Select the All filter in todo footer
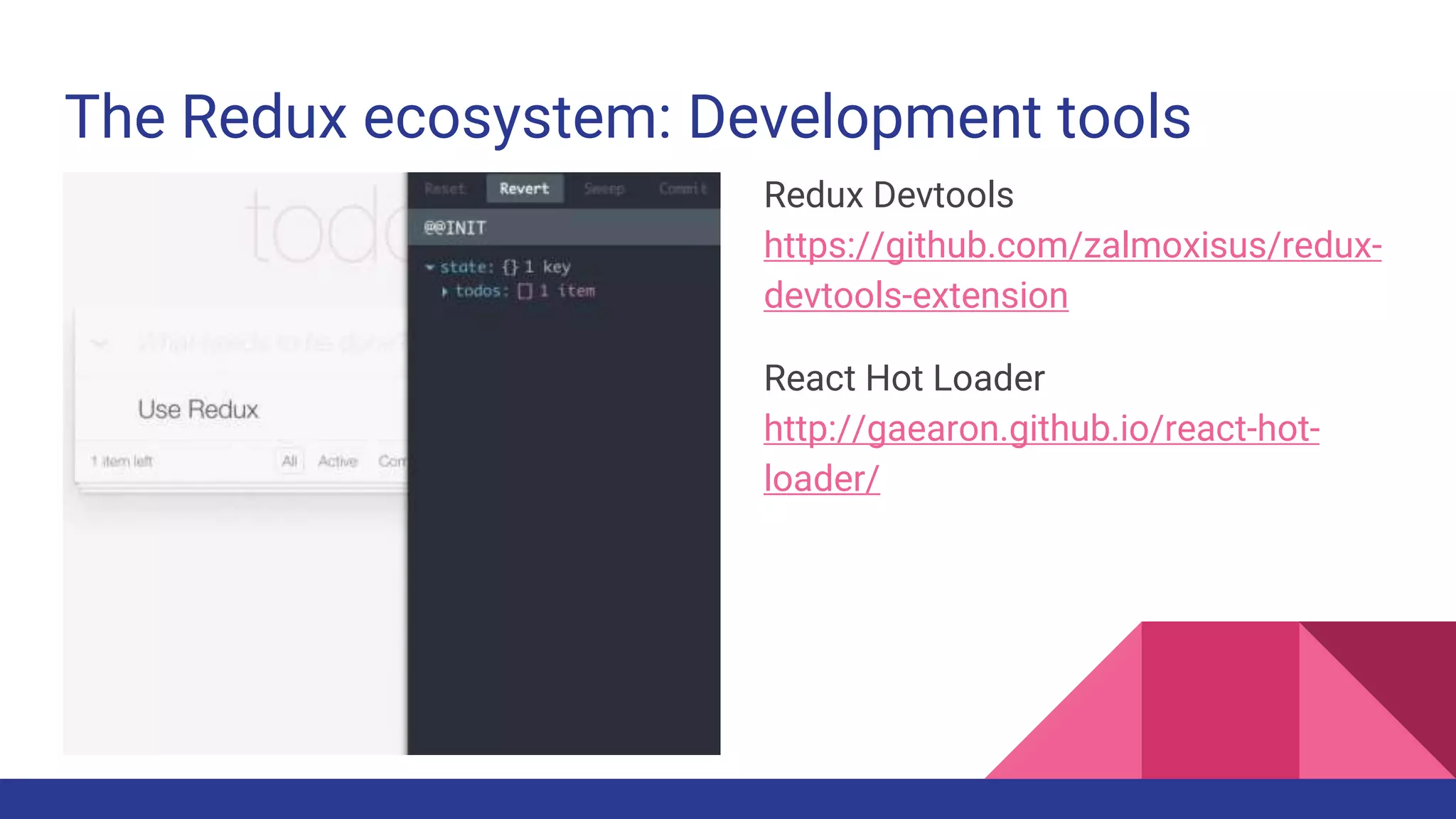This screenshot has width=1456, height=819. pos(289,461)
